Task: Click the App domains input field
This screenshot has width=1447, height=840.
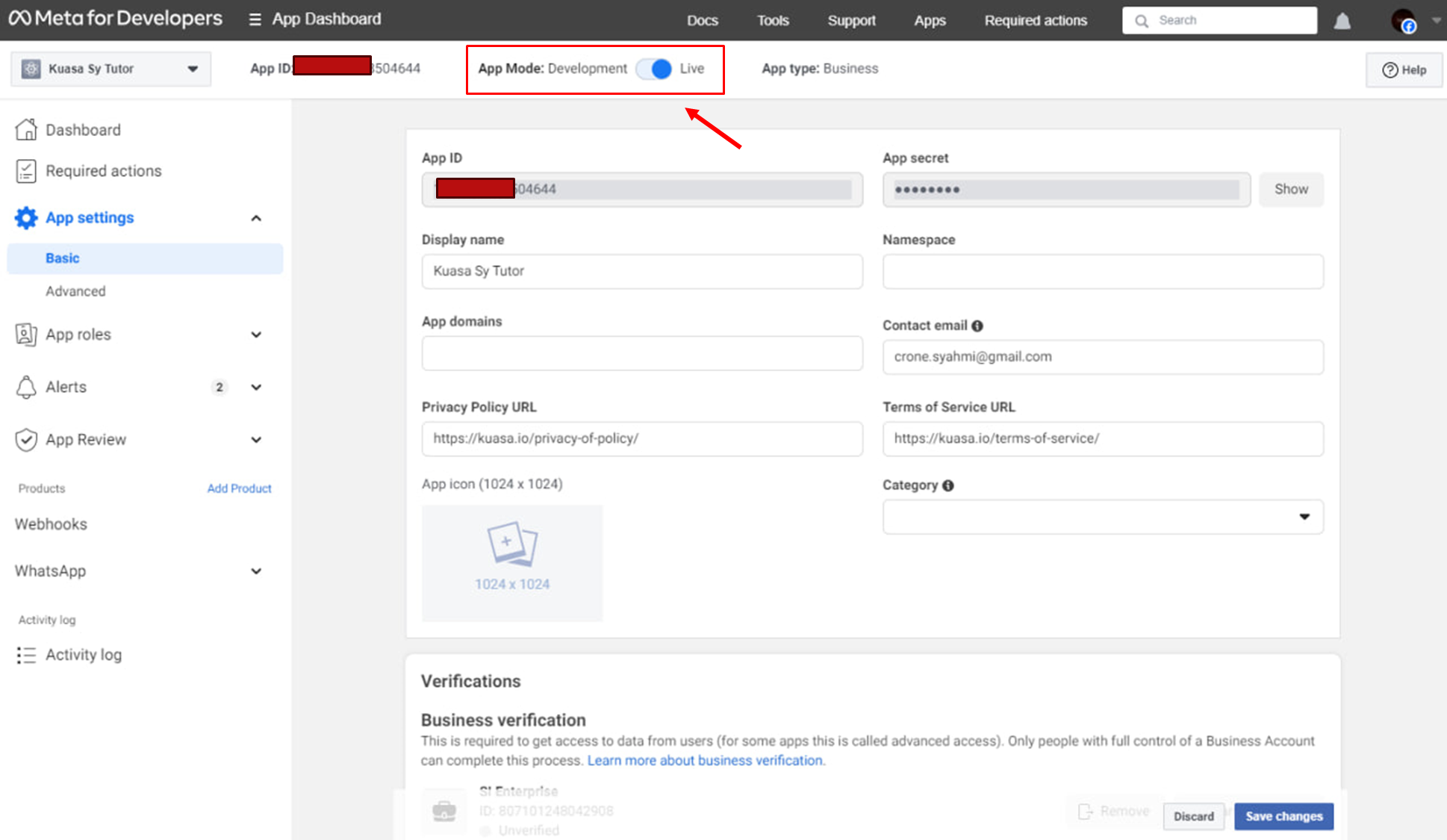Action: tap(641, 353)
